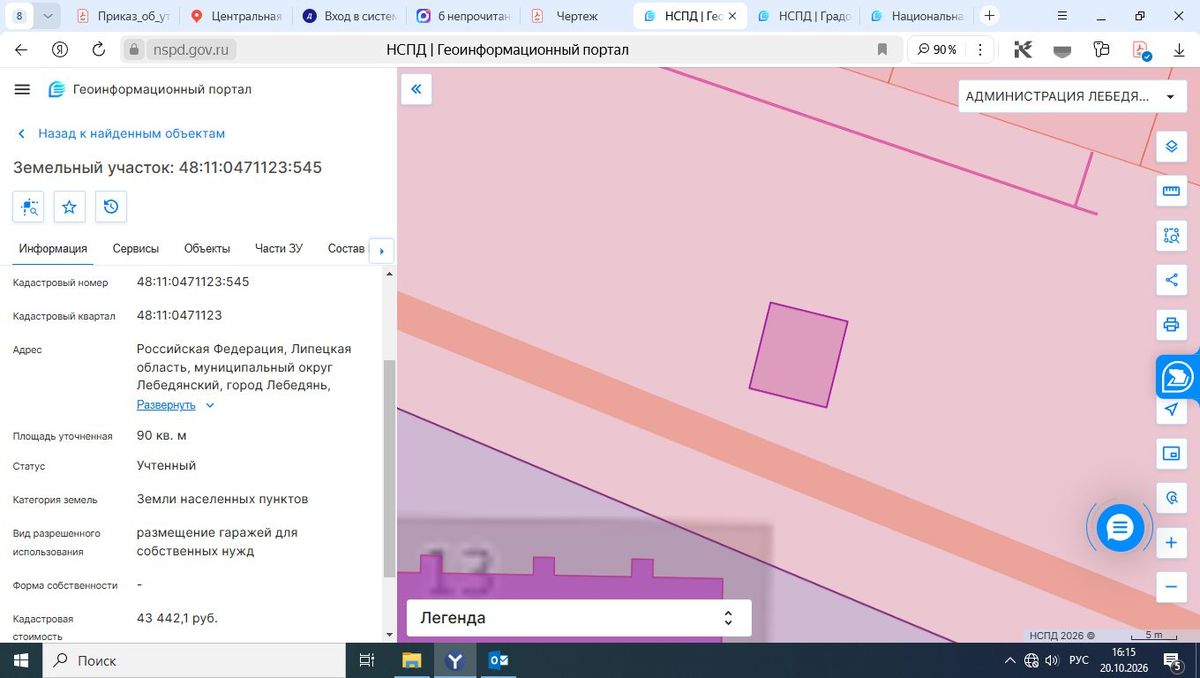Screen dimensions: 1200x678
Task: Bookmark this page in the address bar
Action: coord(882,49)
